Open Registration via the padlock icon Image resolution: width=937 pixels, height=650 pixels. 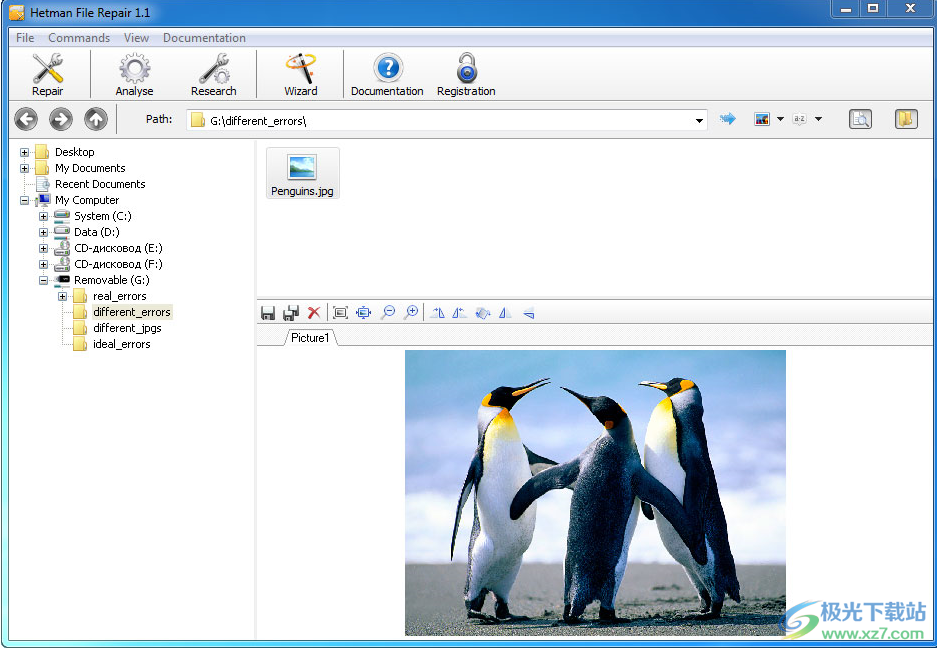tap(466, 75)
